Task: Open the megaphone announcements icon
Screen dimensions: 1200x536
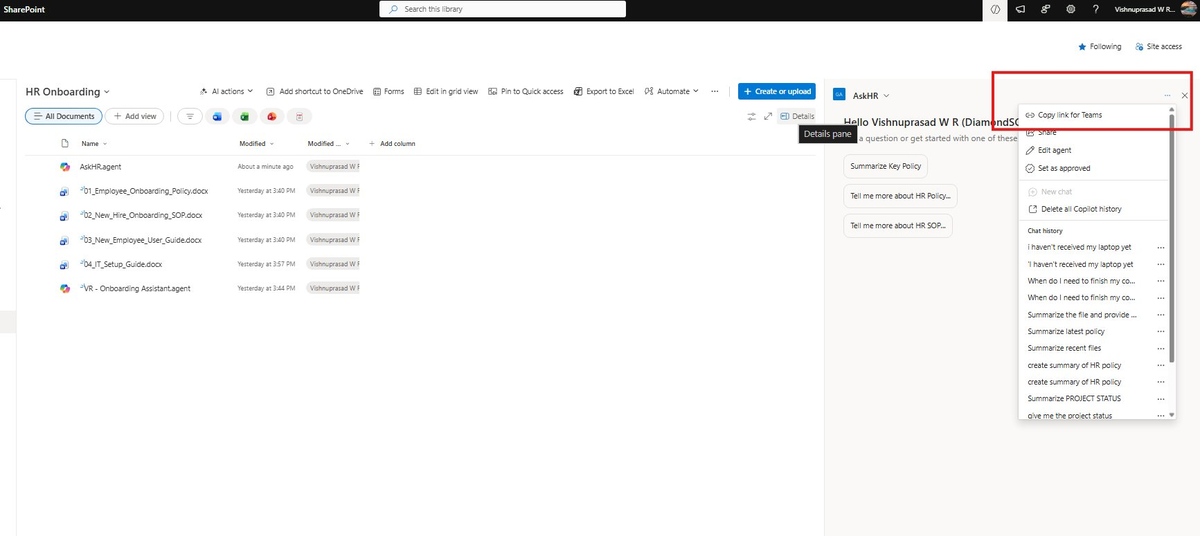Action: tap(1021, 9)
